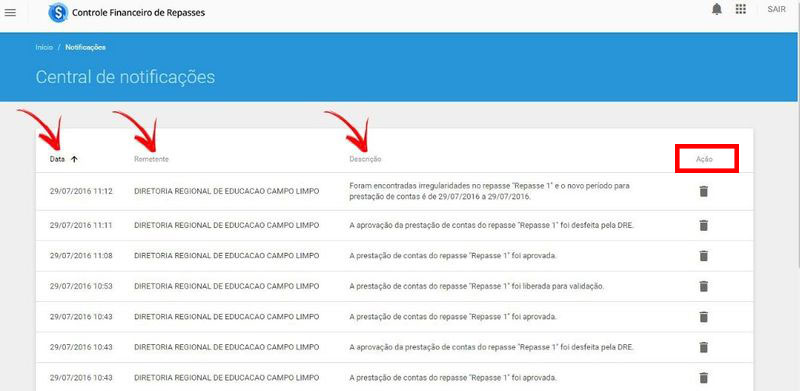
Task: Sort by the Descrição column header
Action: (365, 159)
